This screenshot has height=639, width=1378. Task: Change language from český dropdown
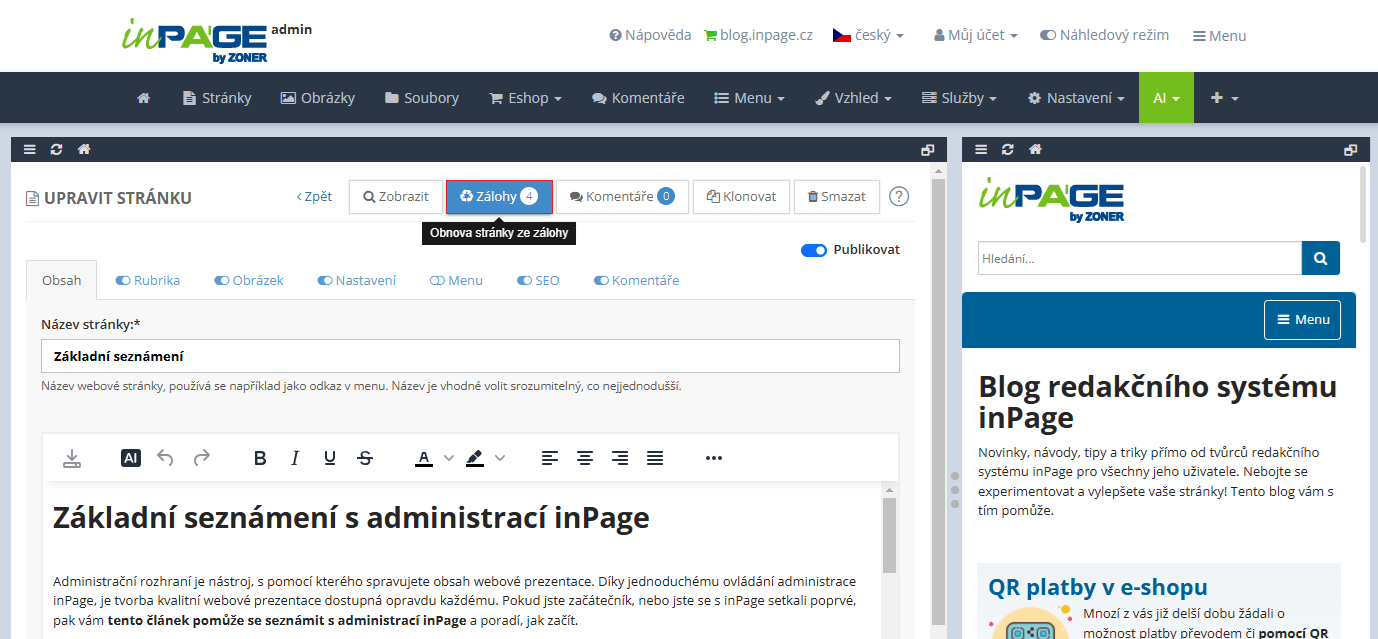868,35
